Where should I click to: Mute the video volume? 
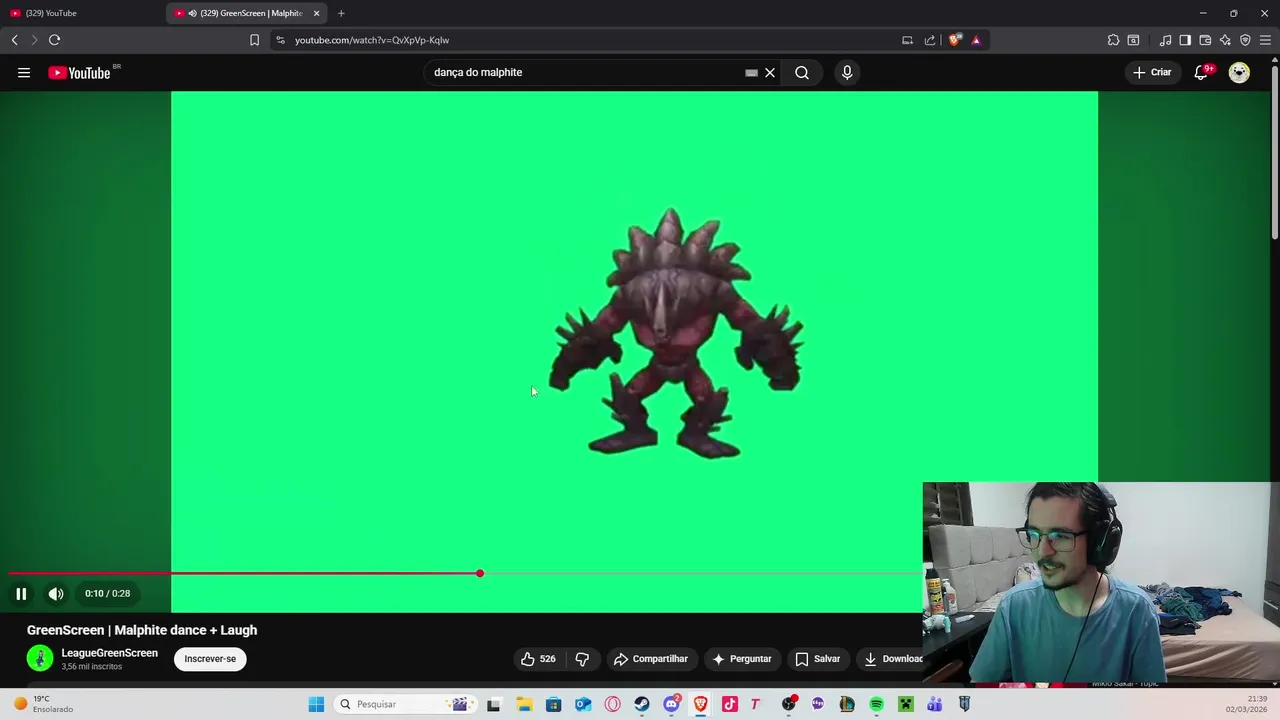pos(56,593)
